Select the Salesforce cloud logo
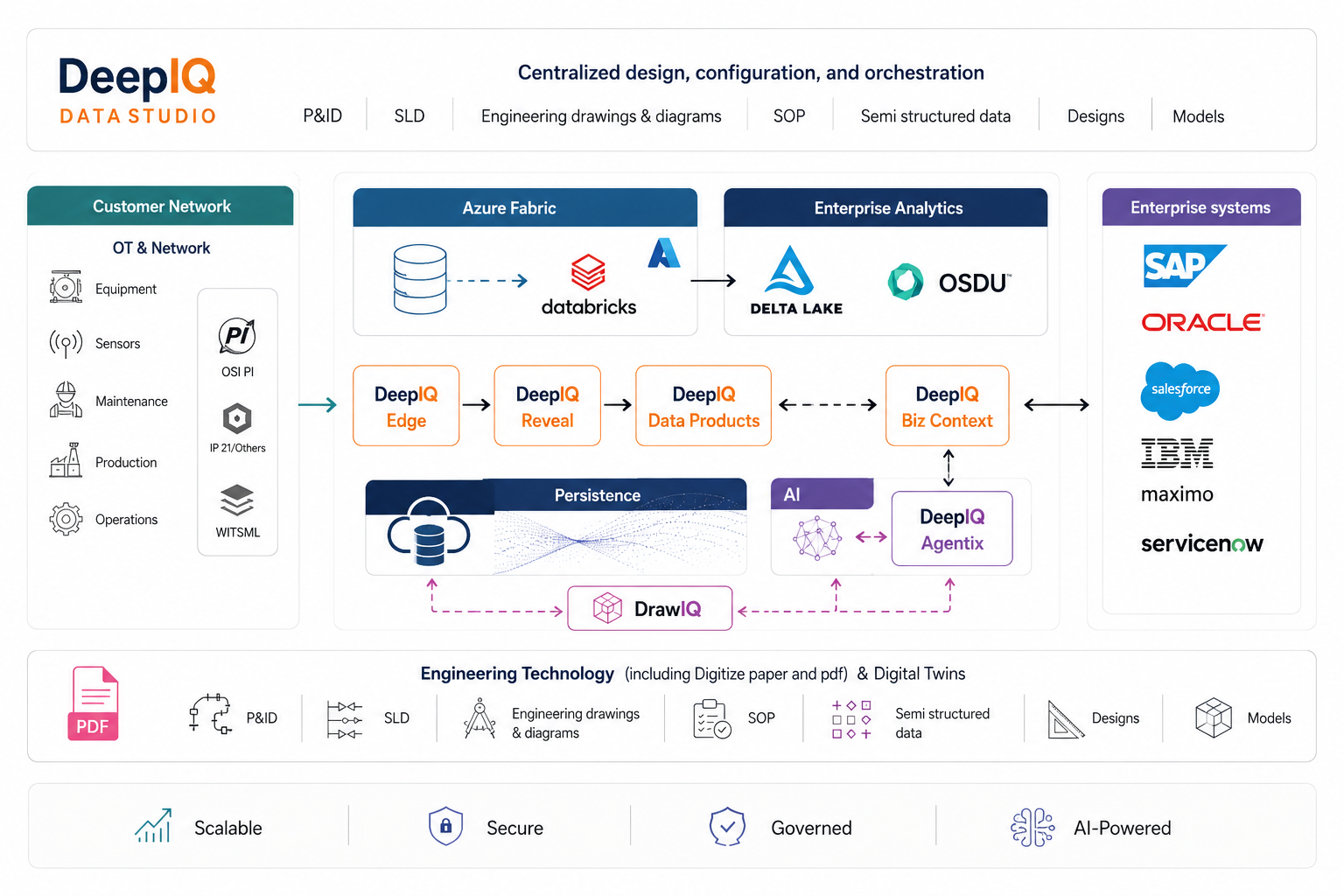Image resolution: width=1344 pixels, height=896 pixels. tap(1179, 390)
